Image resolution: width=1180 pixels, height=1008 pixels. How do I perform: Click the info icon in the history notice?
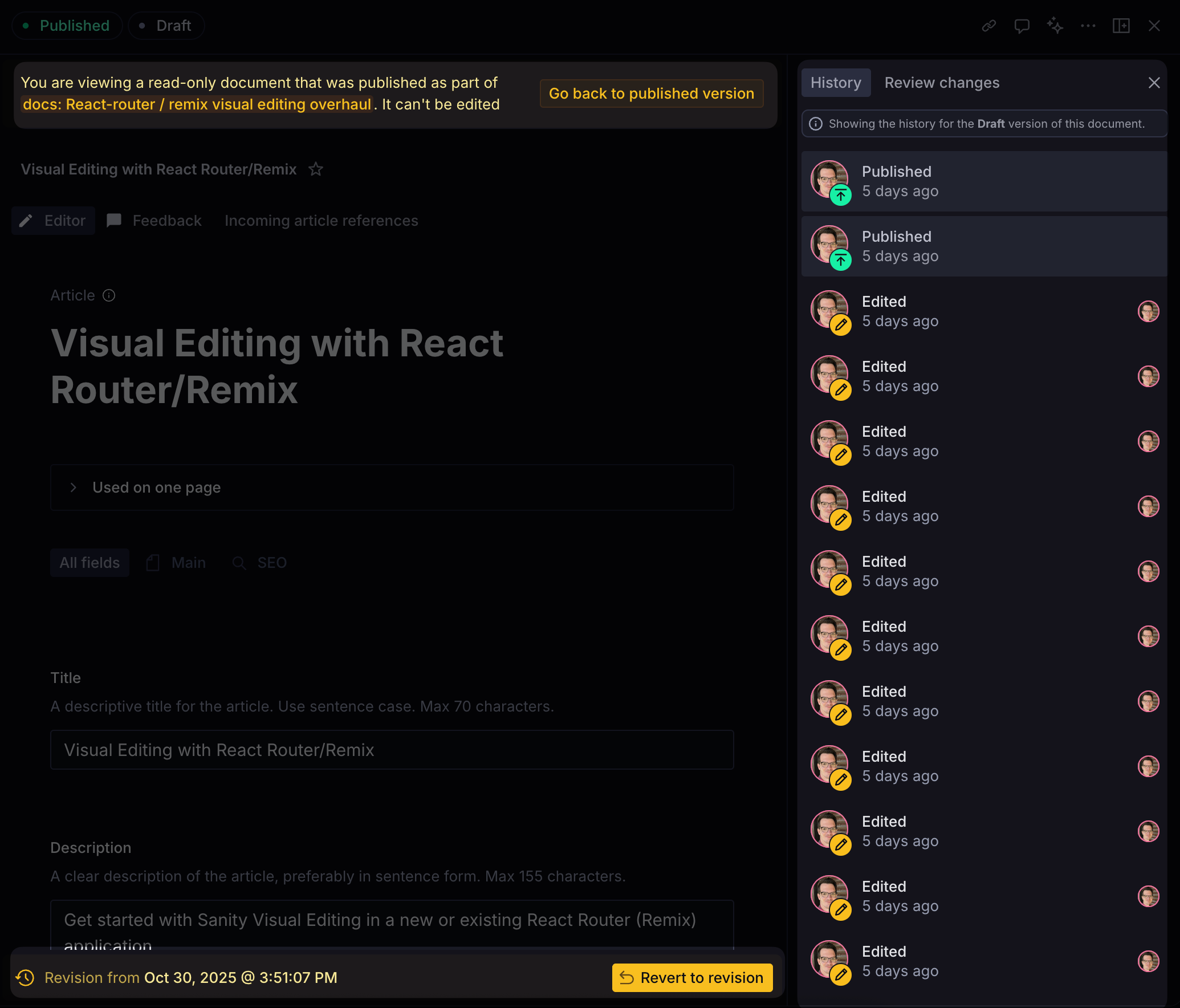pos(816,124)
